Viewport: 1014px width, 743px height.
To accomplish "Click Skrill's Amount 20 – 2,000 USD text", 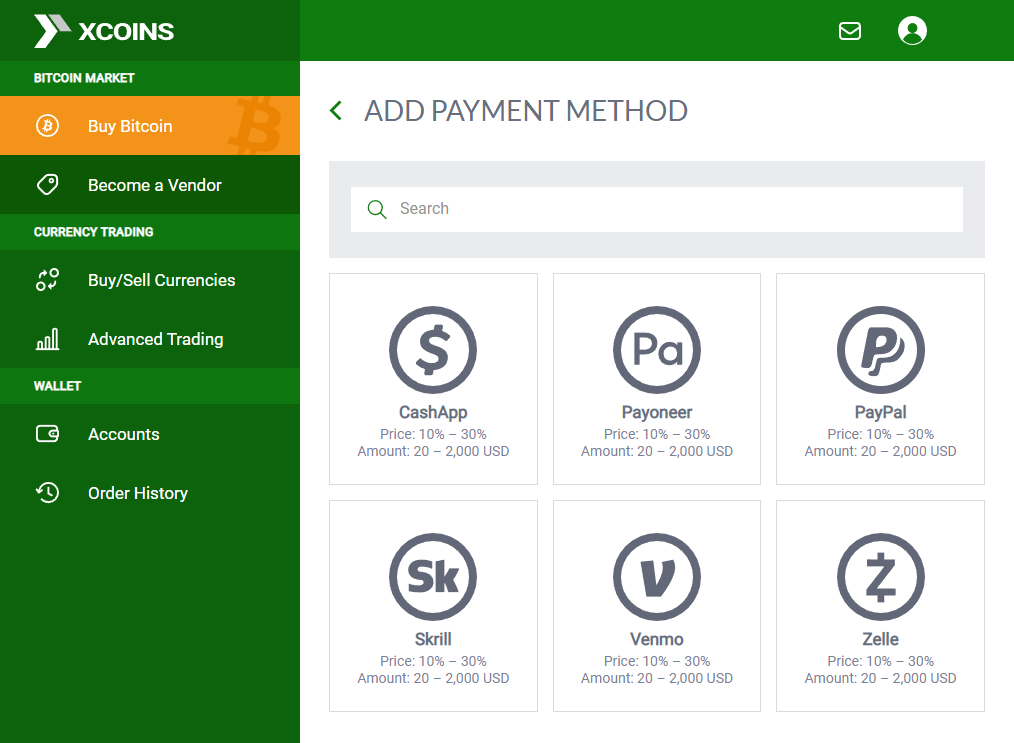I will click(433, 678).
